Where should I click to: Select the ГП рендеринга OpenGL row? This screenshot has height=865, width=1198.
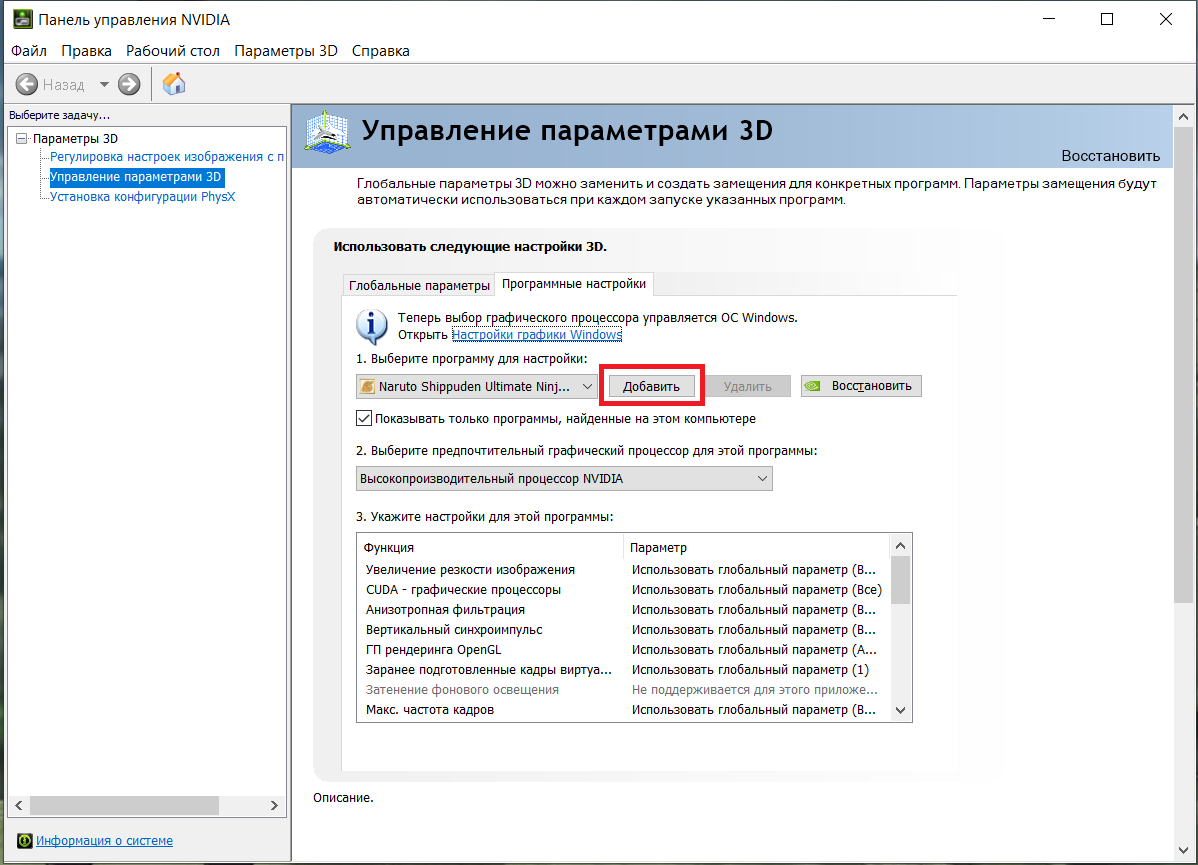click(x=623, y=650)
